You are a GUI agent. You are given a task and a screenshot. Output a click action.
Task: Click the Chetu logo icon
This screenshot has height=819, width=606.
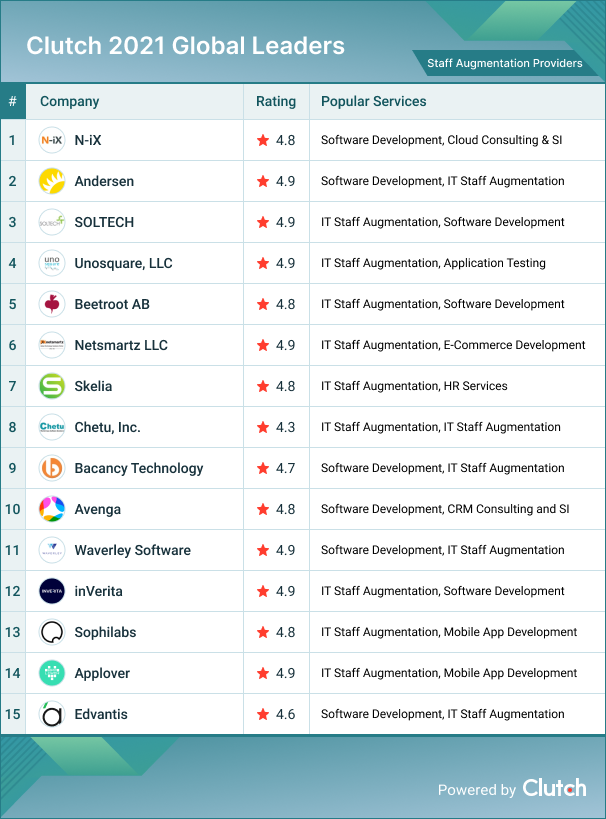tap(52, 427)
